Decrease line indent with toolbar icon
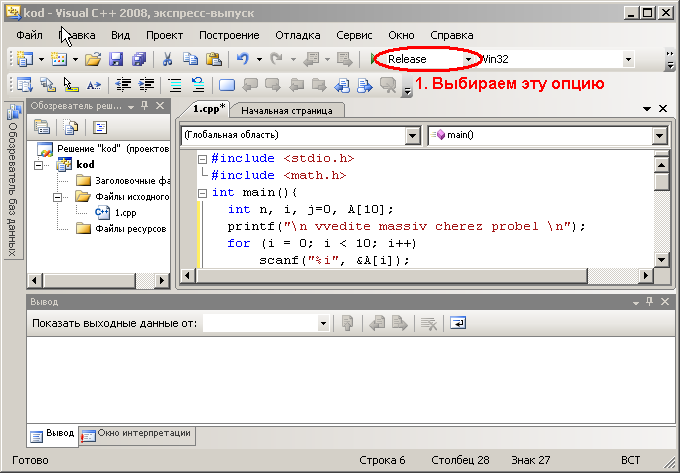680x473 pixels. click(123, 85)
